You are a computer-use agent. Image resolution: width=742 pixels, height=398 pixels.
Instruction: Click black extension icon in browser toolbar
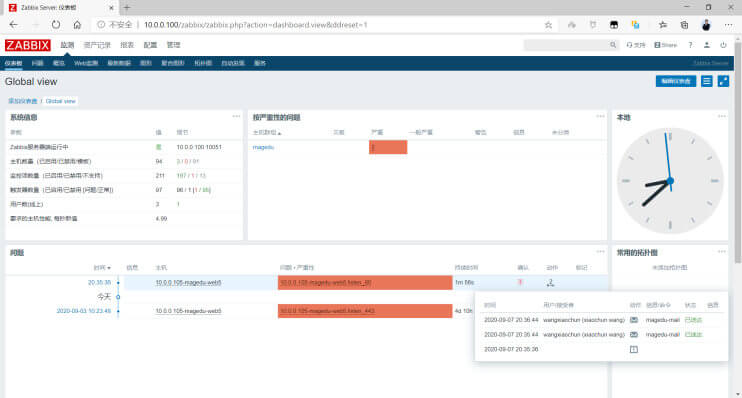coord(614,25)
